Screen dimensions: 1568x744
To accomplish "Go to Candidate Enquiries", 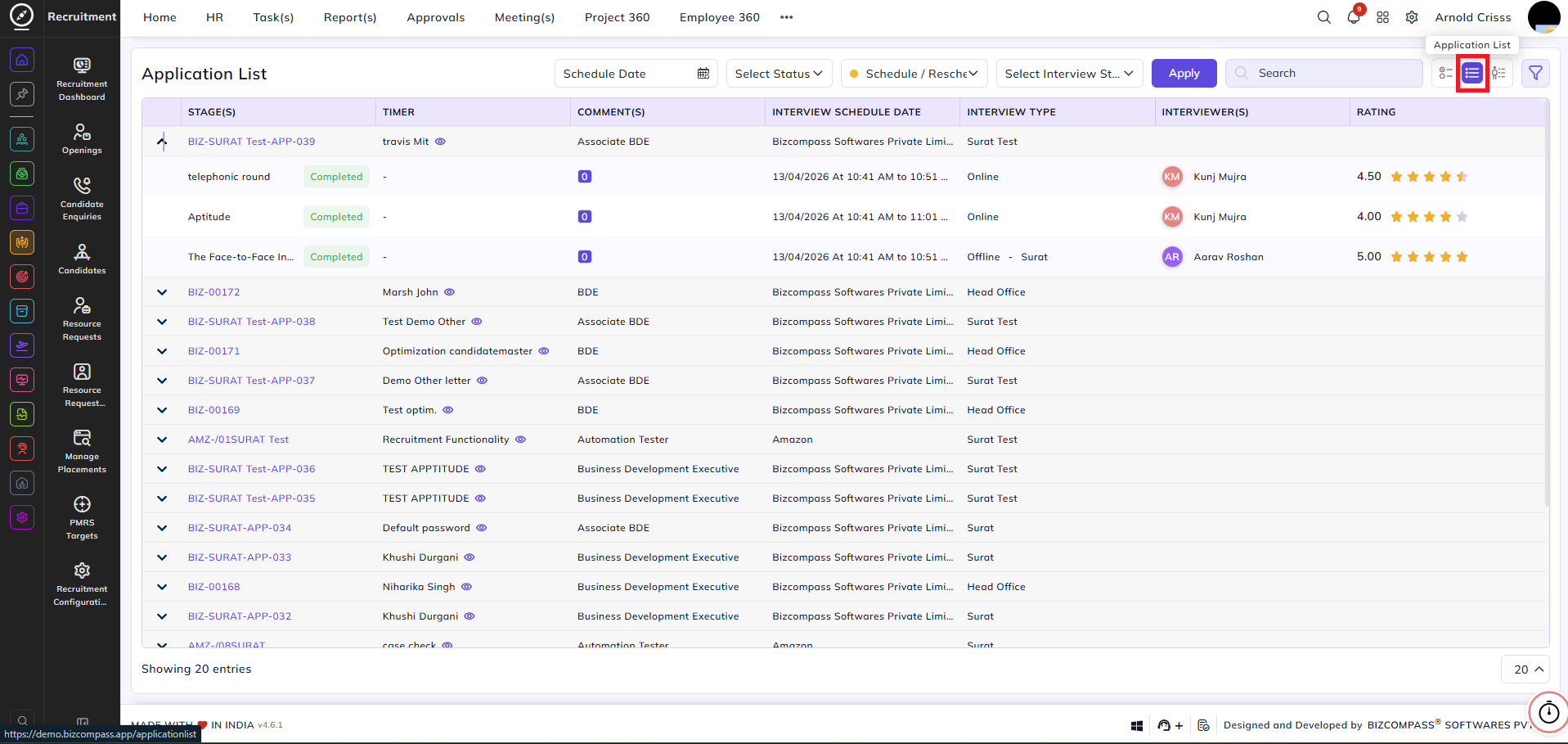I will pyautogui.click(x=82, y=199).
